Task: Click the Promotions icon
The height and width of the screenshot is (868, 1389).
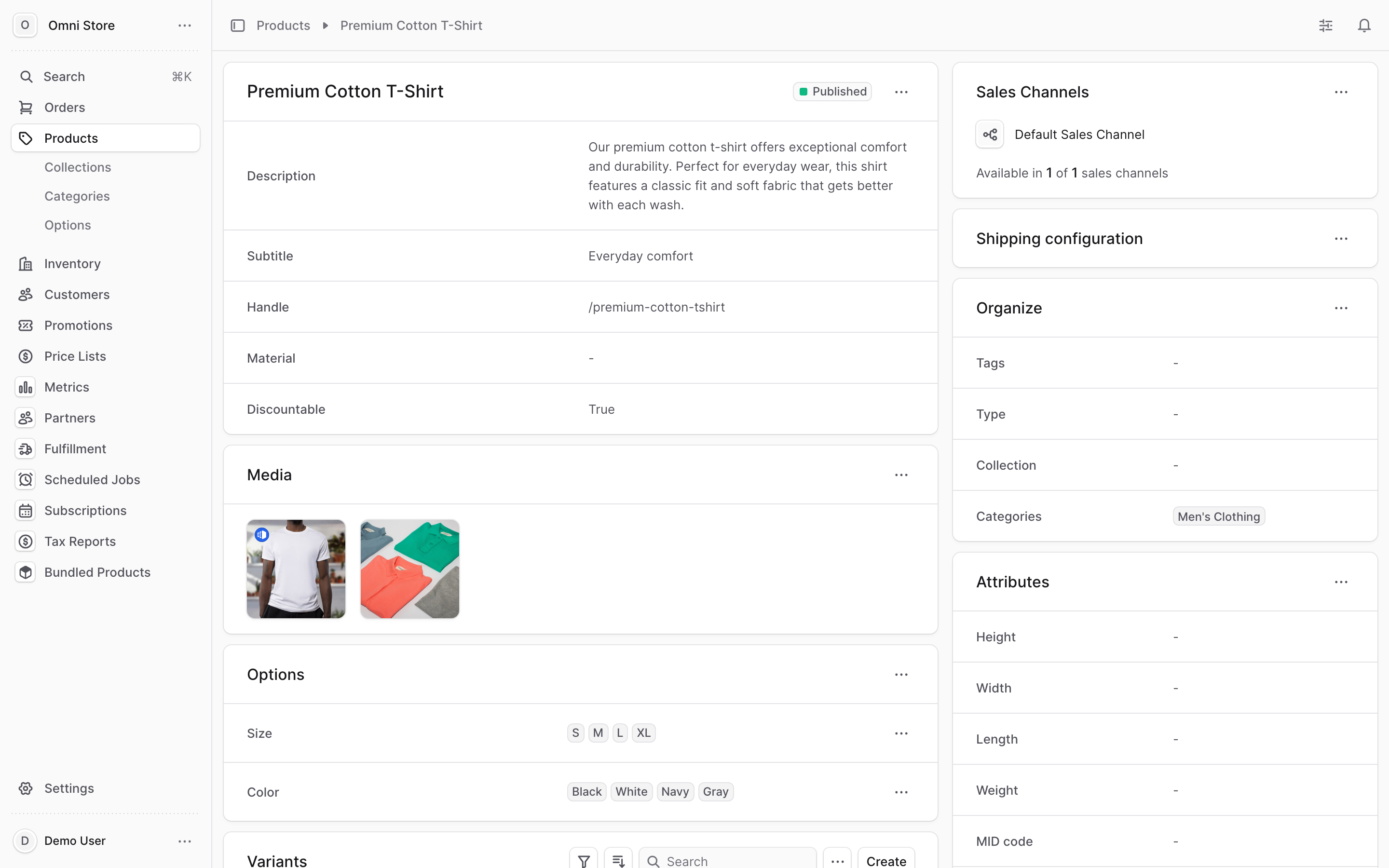Action: (x=25, y=325)
